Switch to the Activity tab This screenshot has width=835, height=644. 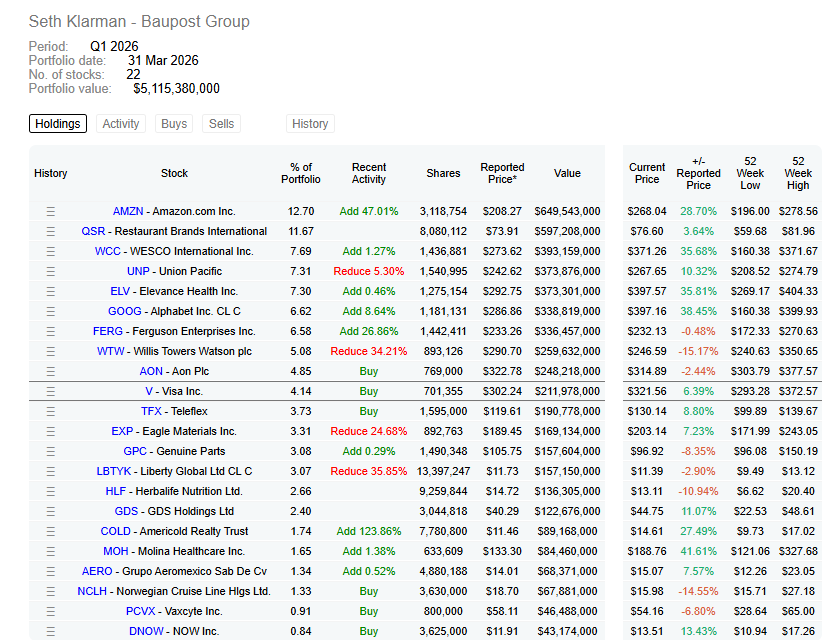[121, 124]
